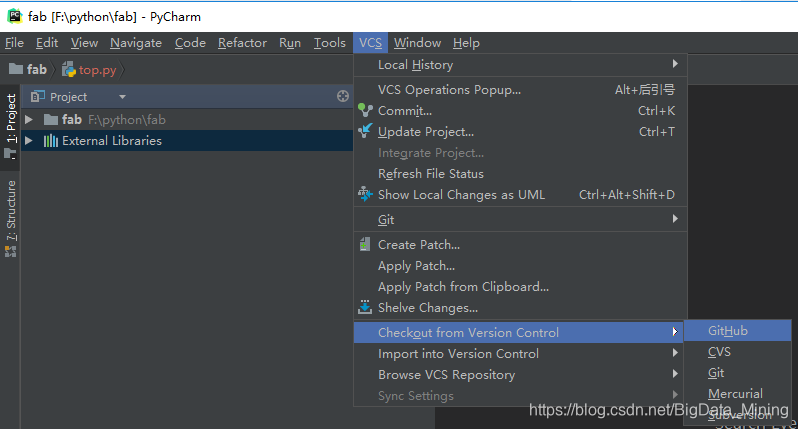The width and height of the screenshot is (798, 429).
Task: Choose GitHub in checkout submenu
Action: click(x=737, y=331)
